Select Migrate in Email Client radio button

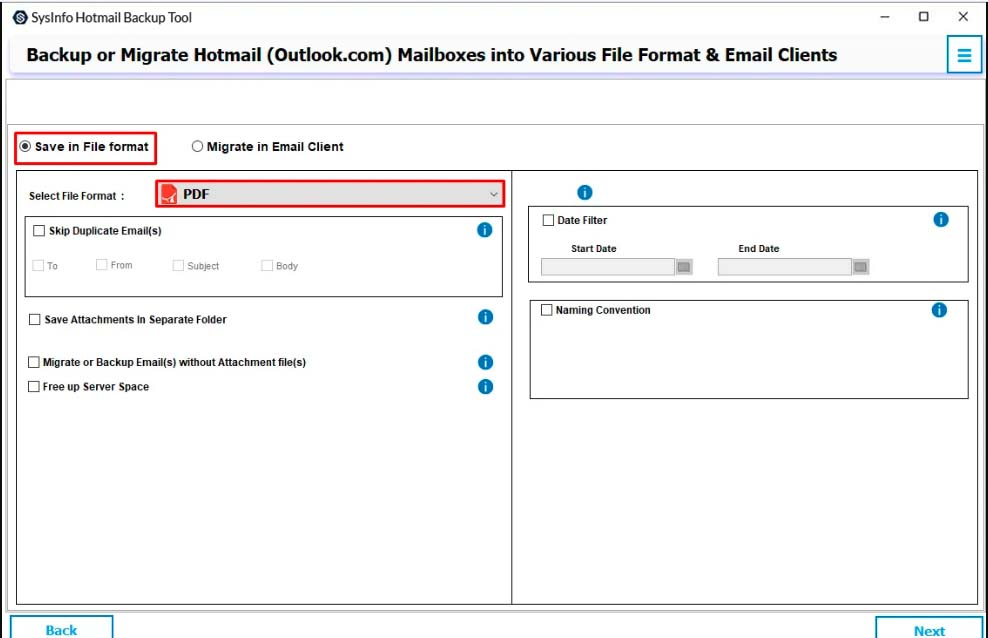click(197, 146)
